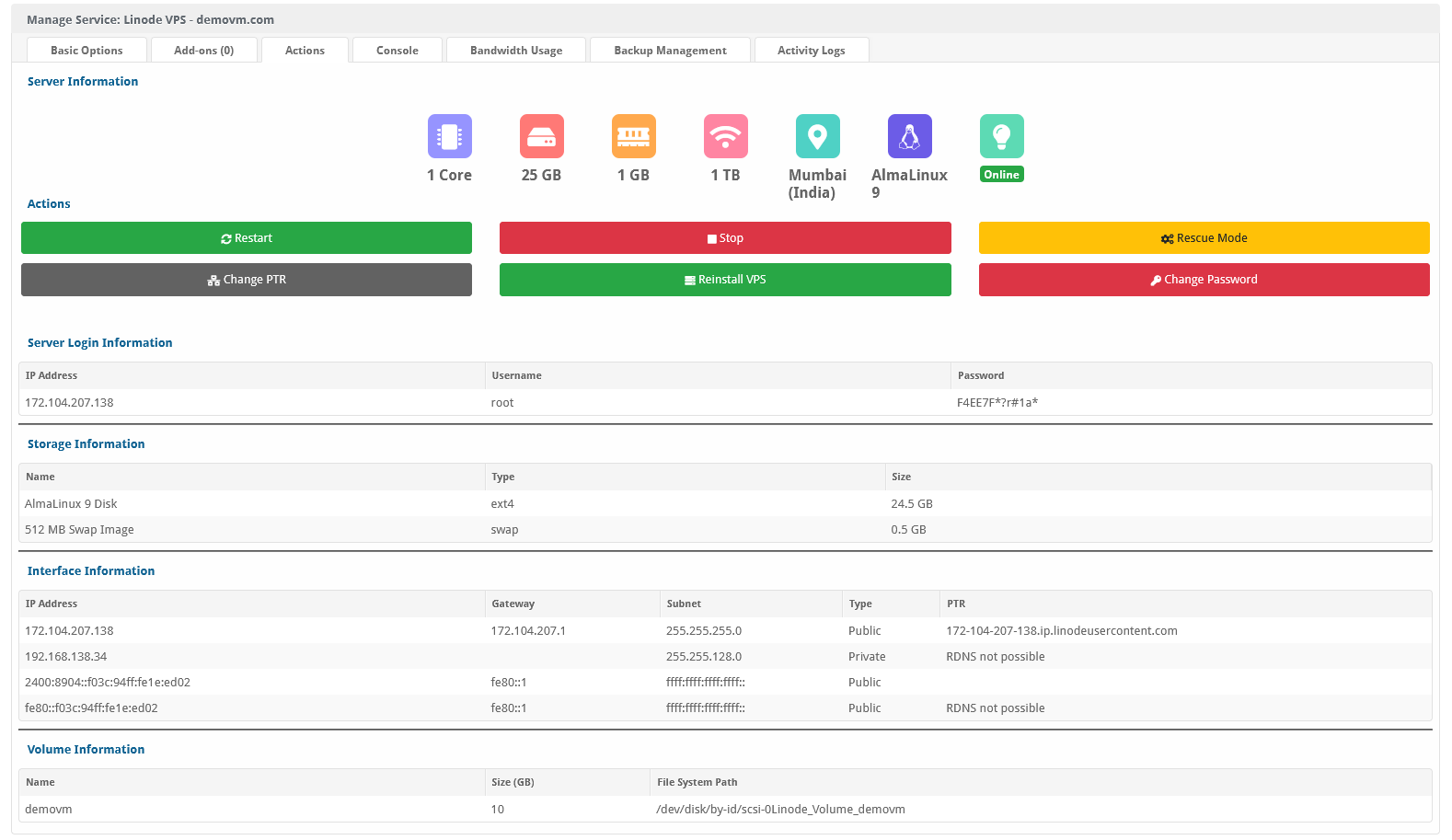Click the Reinstall VPS button
The height and width of the screenshot is (840, 1452).
tap(725, 280)
